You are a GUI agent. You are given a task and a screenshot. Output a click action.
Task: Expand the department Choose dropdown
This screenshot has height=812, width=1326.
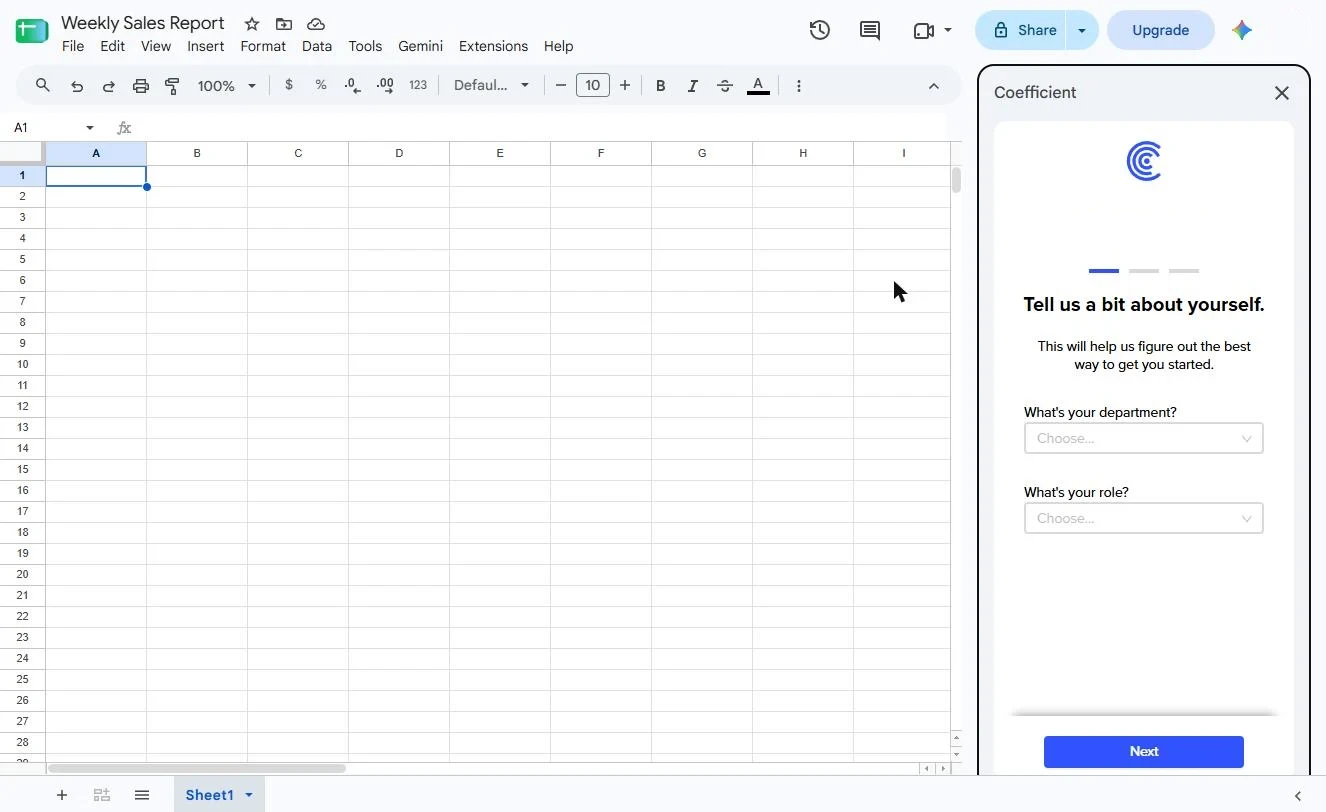pyautogui.click(x=1144, y=438)
